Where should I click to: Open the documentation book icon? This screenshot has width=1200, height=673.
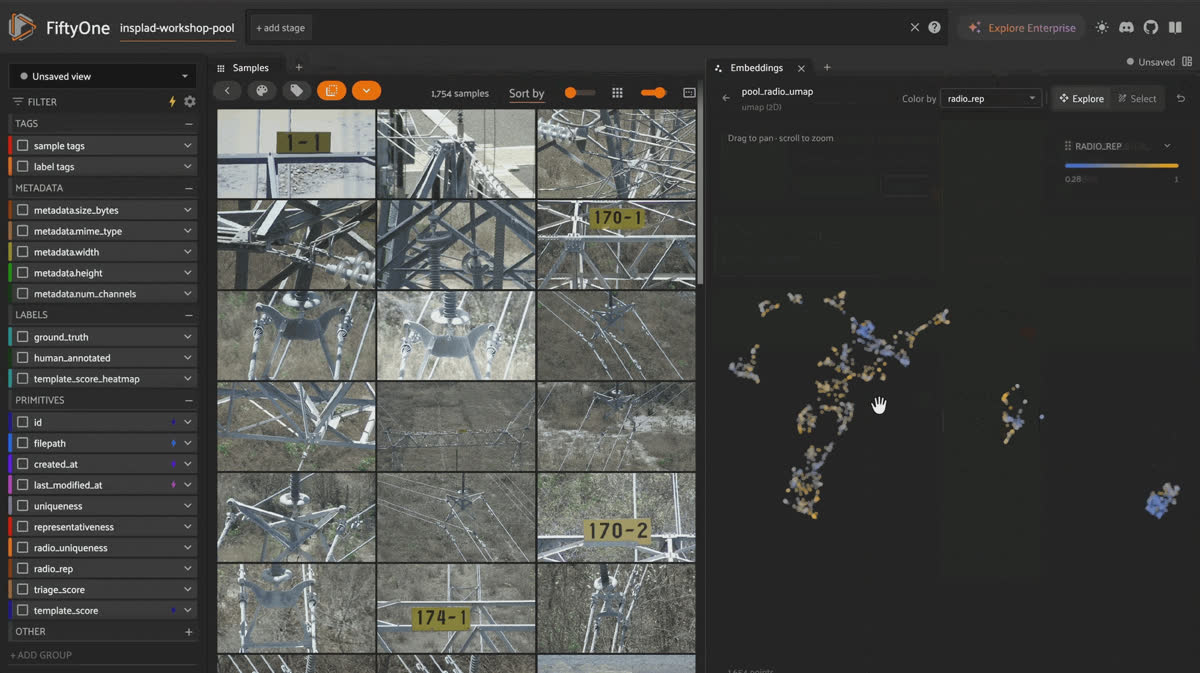click(x=1175, y=28)
